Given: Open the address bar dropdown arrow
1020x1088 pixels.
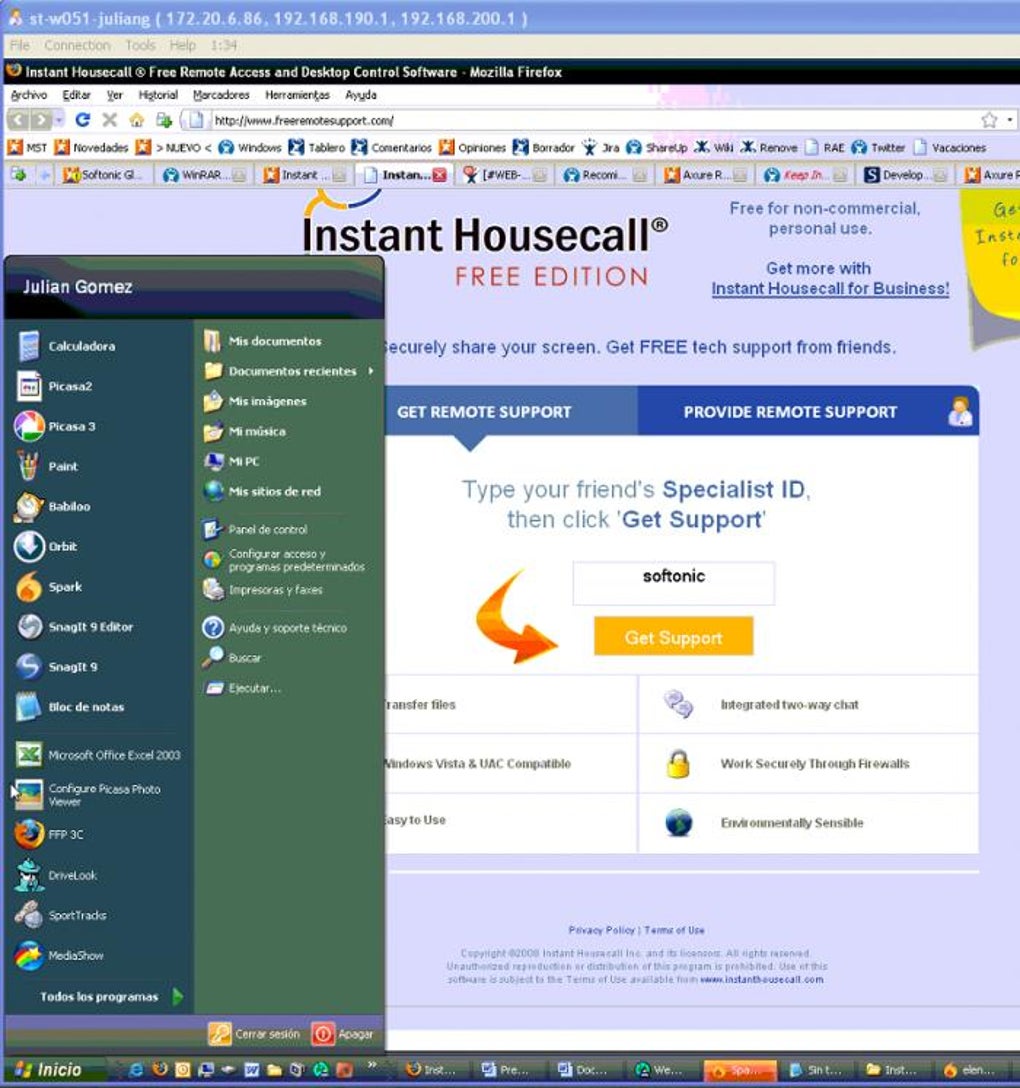Looking at the screenshot, I should pyautogui.click(x=1010, y=120).
